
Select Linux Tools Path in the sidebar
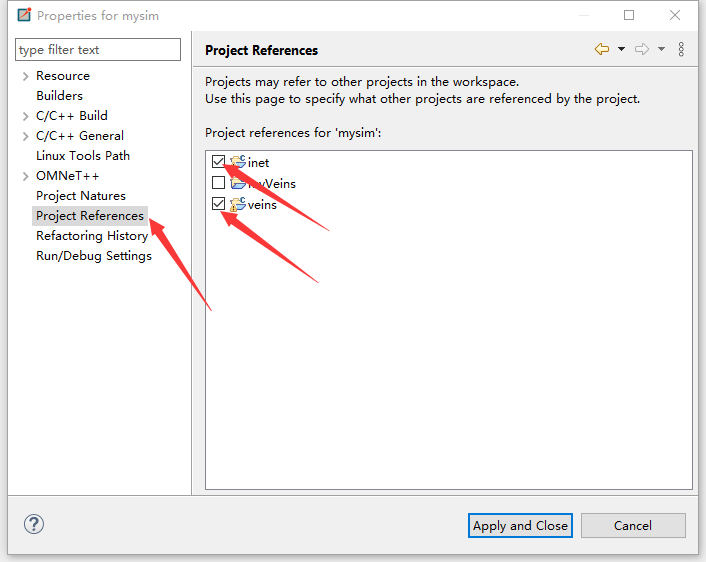(83, 156)
